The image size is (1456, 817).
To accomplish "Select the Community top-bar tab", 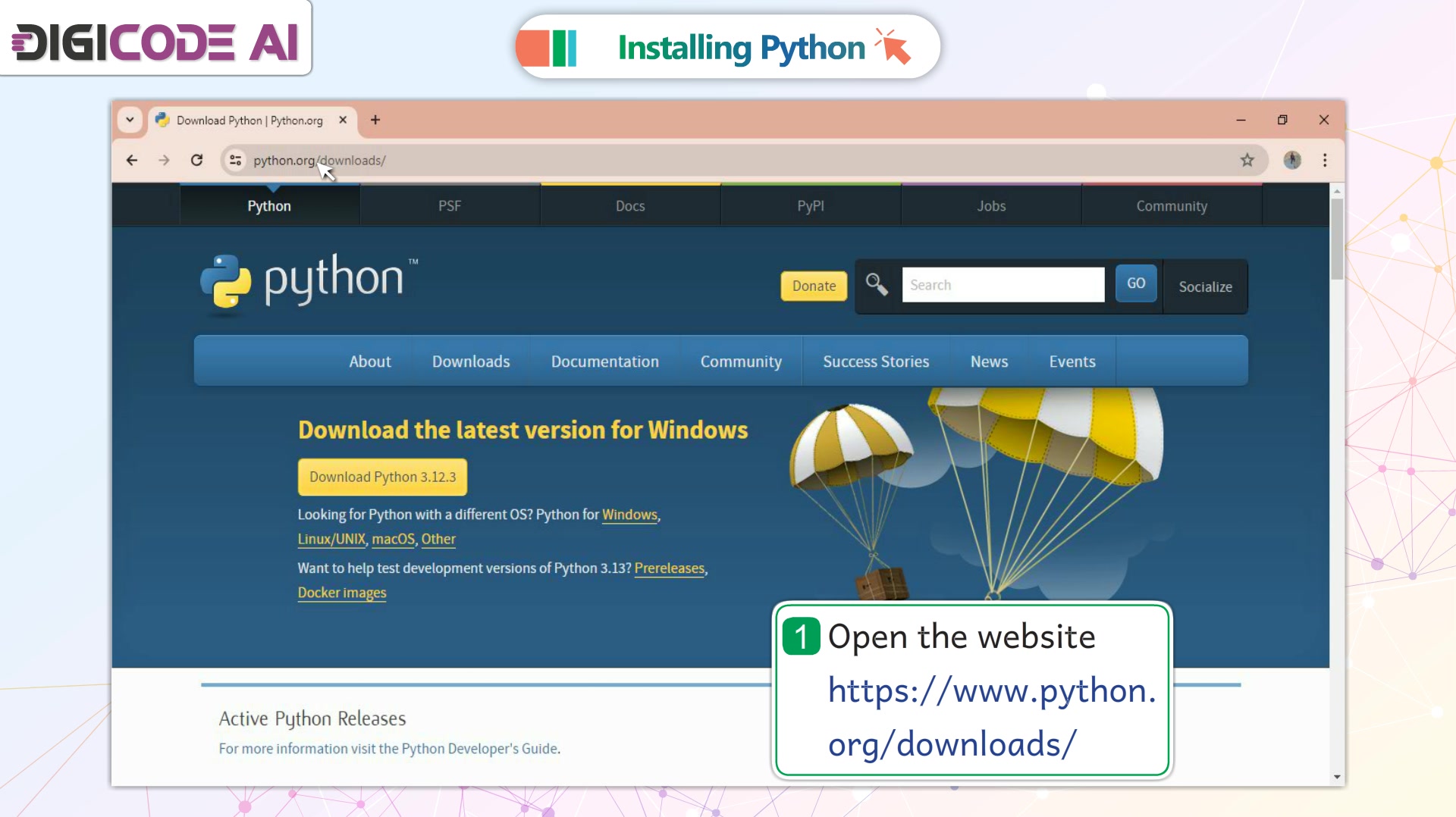I will click(1172, 205).
